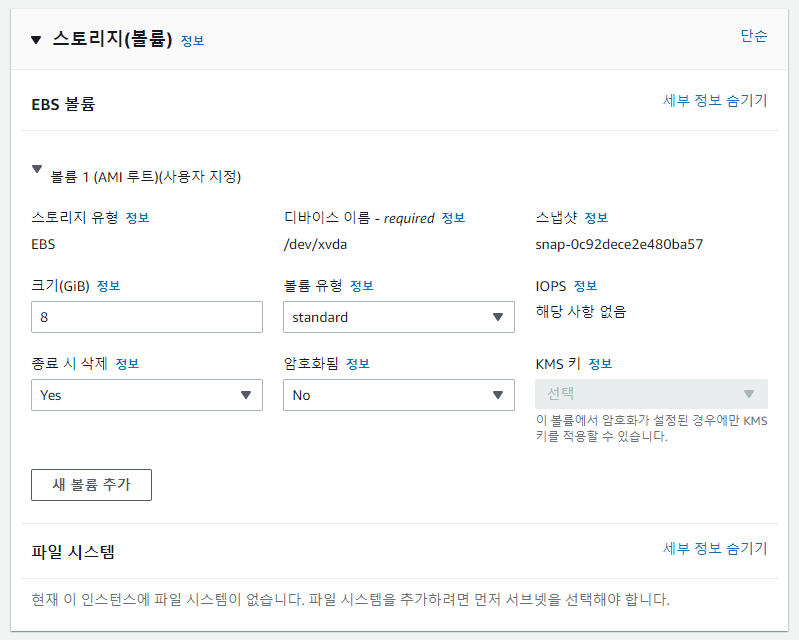Open 정보 link next to 스토리지(볼륨) heading
The width and height of the screenshot is (799, 640).
(x=193, y=41)
